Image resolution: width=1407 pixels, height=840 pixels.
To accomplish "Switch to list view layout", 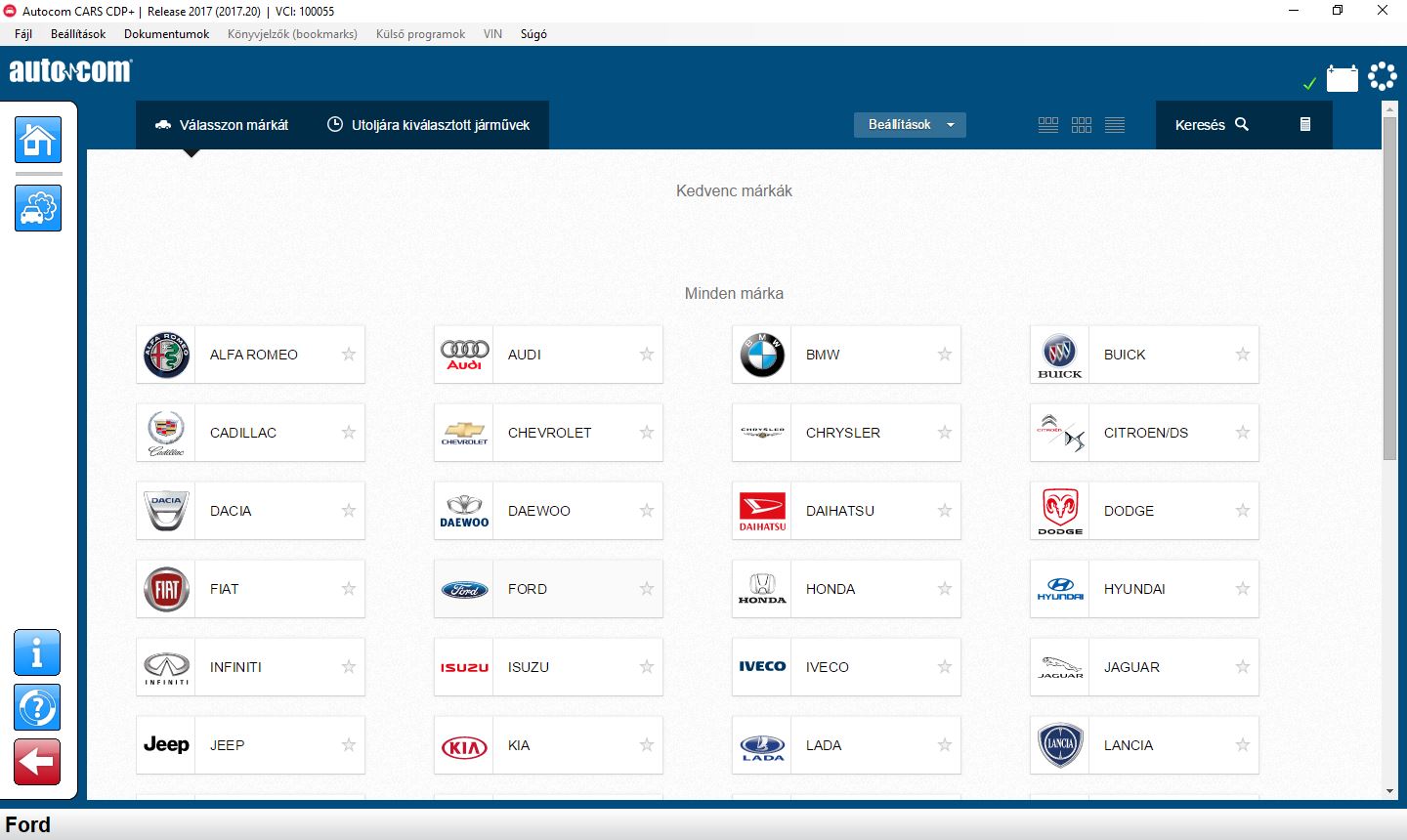I will click(x=1115, y=125).
